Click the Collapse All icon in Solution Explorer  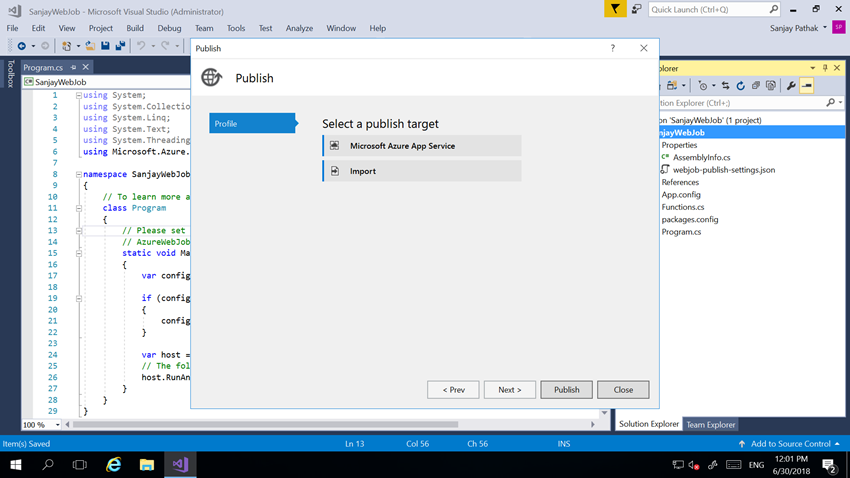click(x=756, y=86)
